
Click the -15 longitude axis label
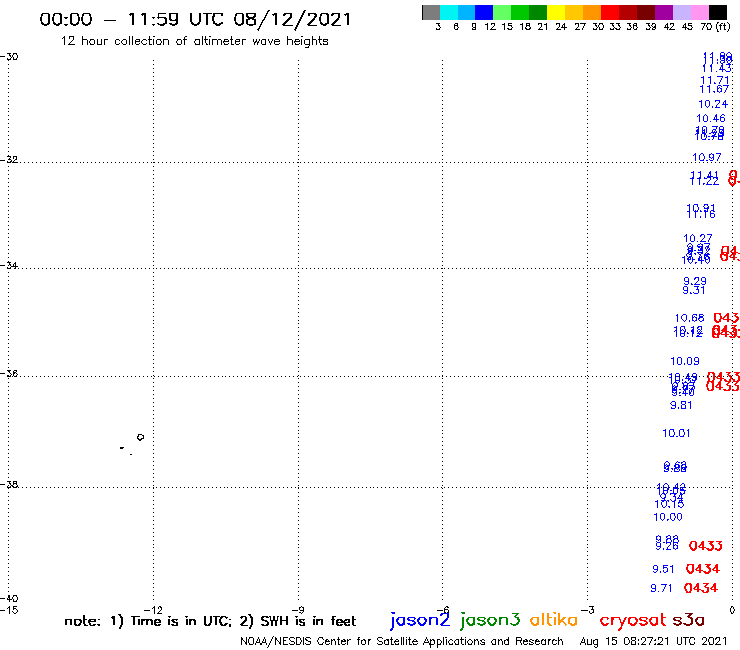(x=9, y=610)
